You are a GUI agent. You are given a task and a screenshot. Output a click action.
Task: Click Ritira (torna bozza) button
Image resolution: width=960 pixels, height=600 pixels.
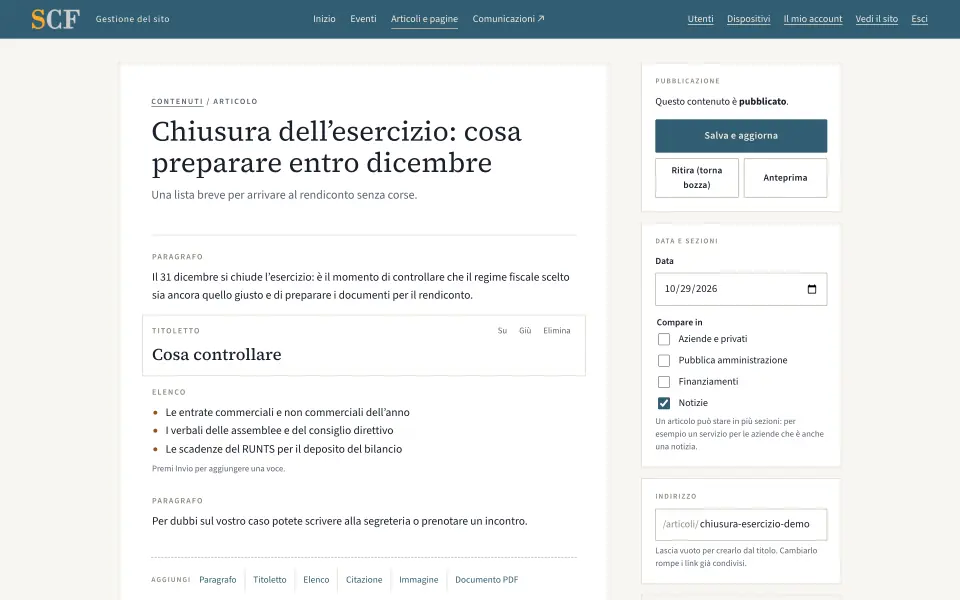click(697, 178)
